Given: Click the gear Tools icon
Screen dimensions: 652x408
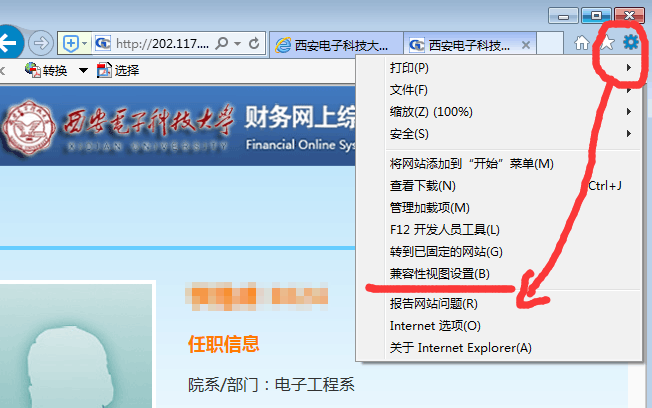Looking at the screenshot, I should point(630,43).
